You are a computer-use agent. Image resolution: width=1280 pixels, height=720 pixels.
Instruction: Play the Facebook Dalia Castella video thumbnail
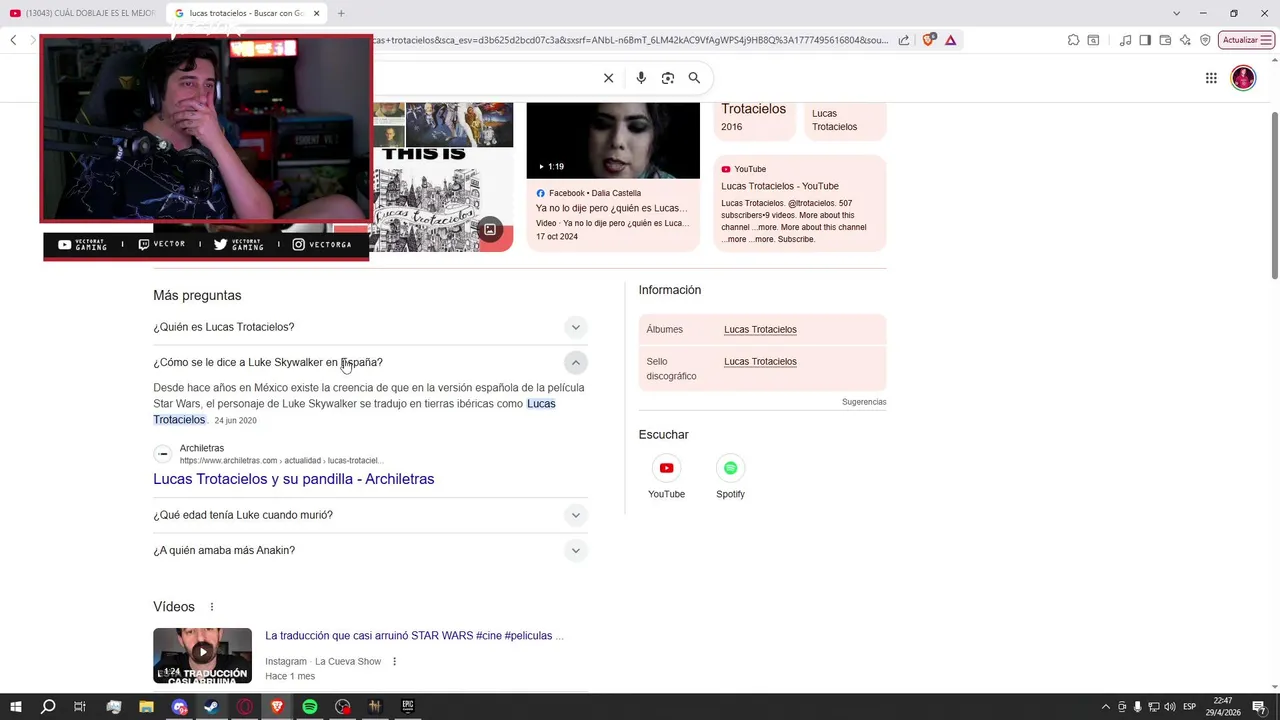tap(613, 140)
